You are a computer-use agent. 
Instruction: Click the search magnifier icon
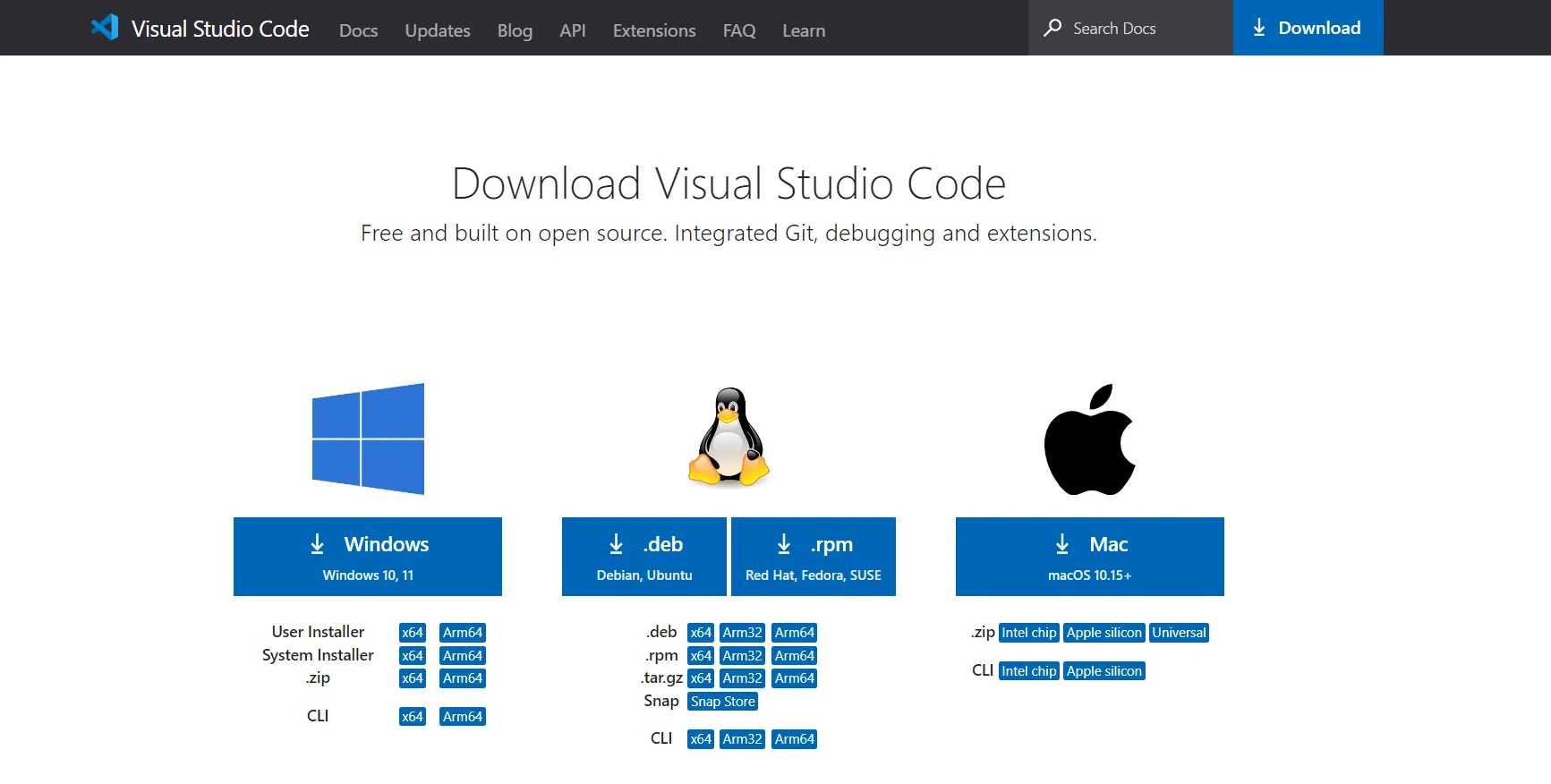click(x=1052, y=28)
